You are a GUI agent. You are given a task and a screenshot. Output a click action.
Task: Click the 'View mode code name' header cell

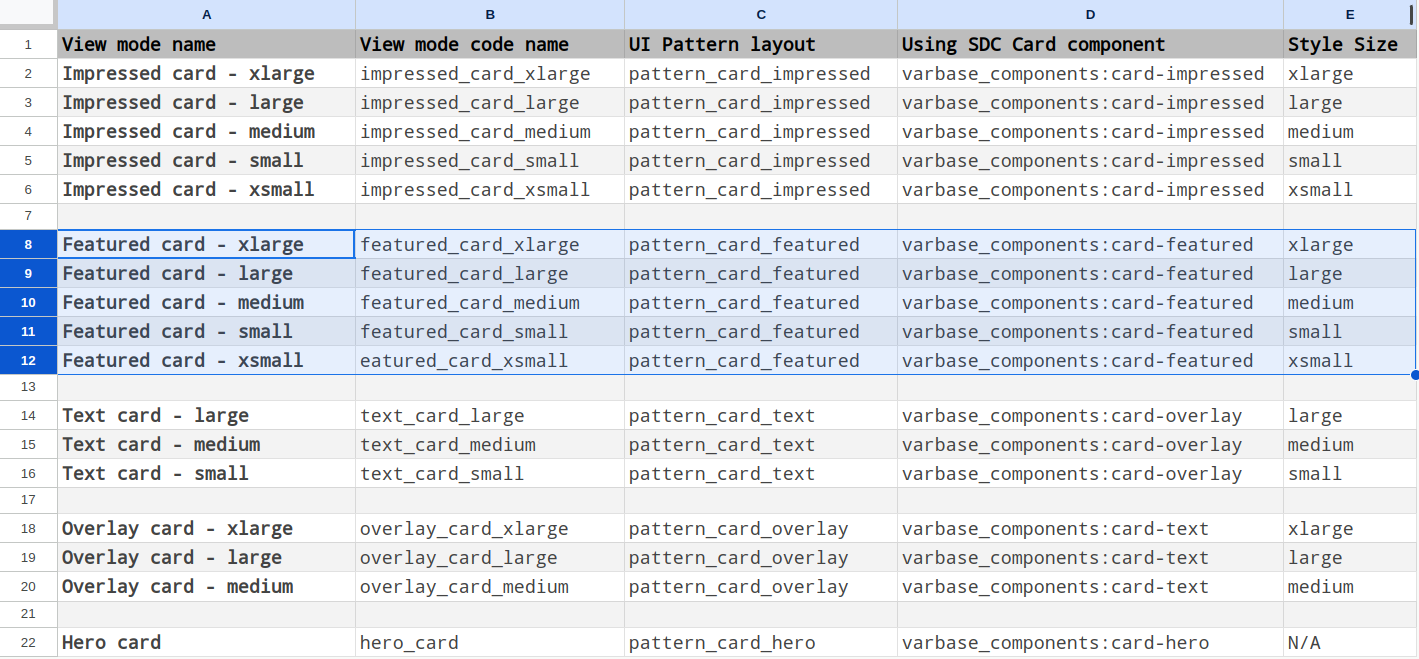click(490, 44)
